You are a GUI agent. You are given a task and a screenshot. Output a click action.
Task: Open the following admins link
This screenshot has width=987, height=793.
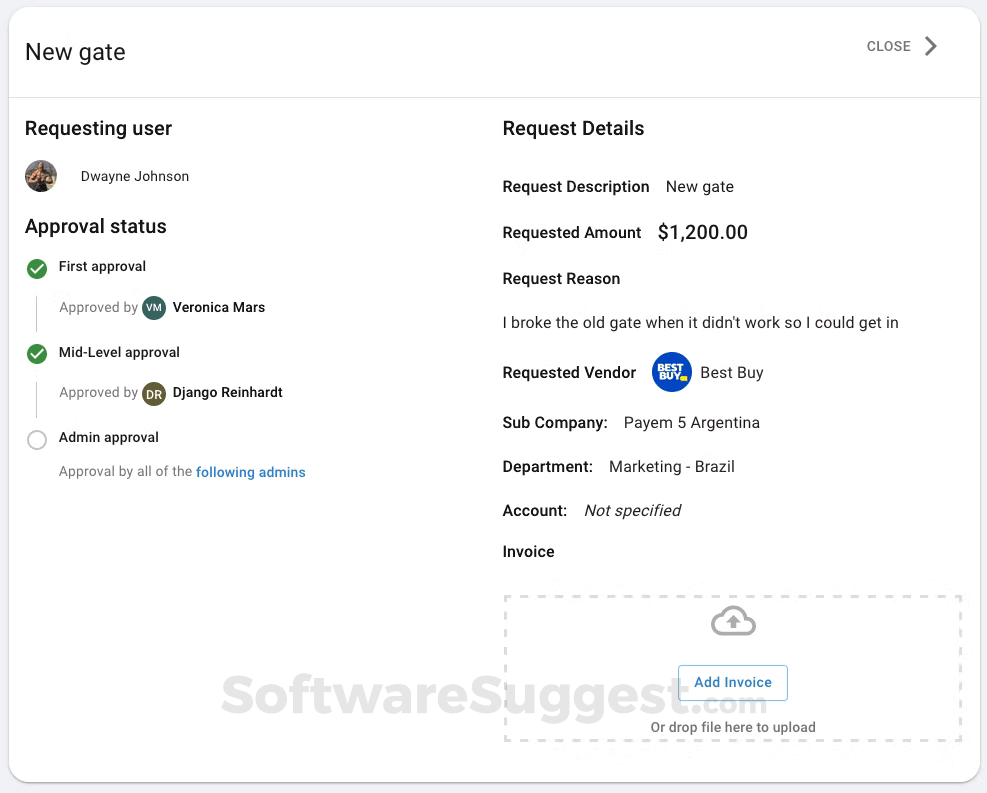point(250,471)
